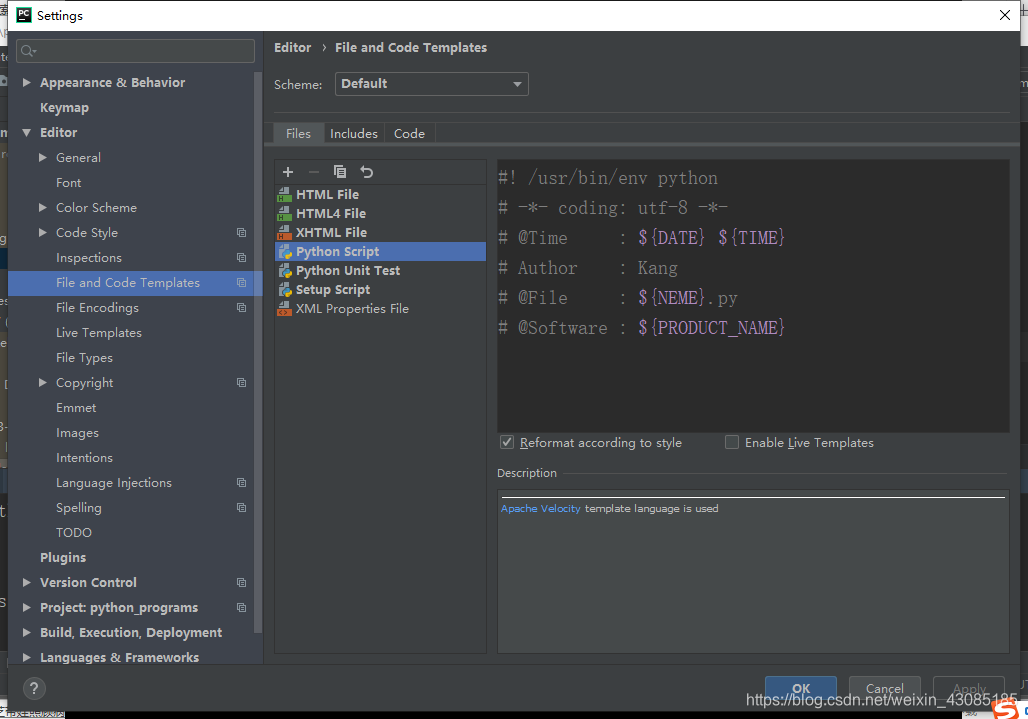Click inside the template code editor
1028x719 pixels.
753,295
